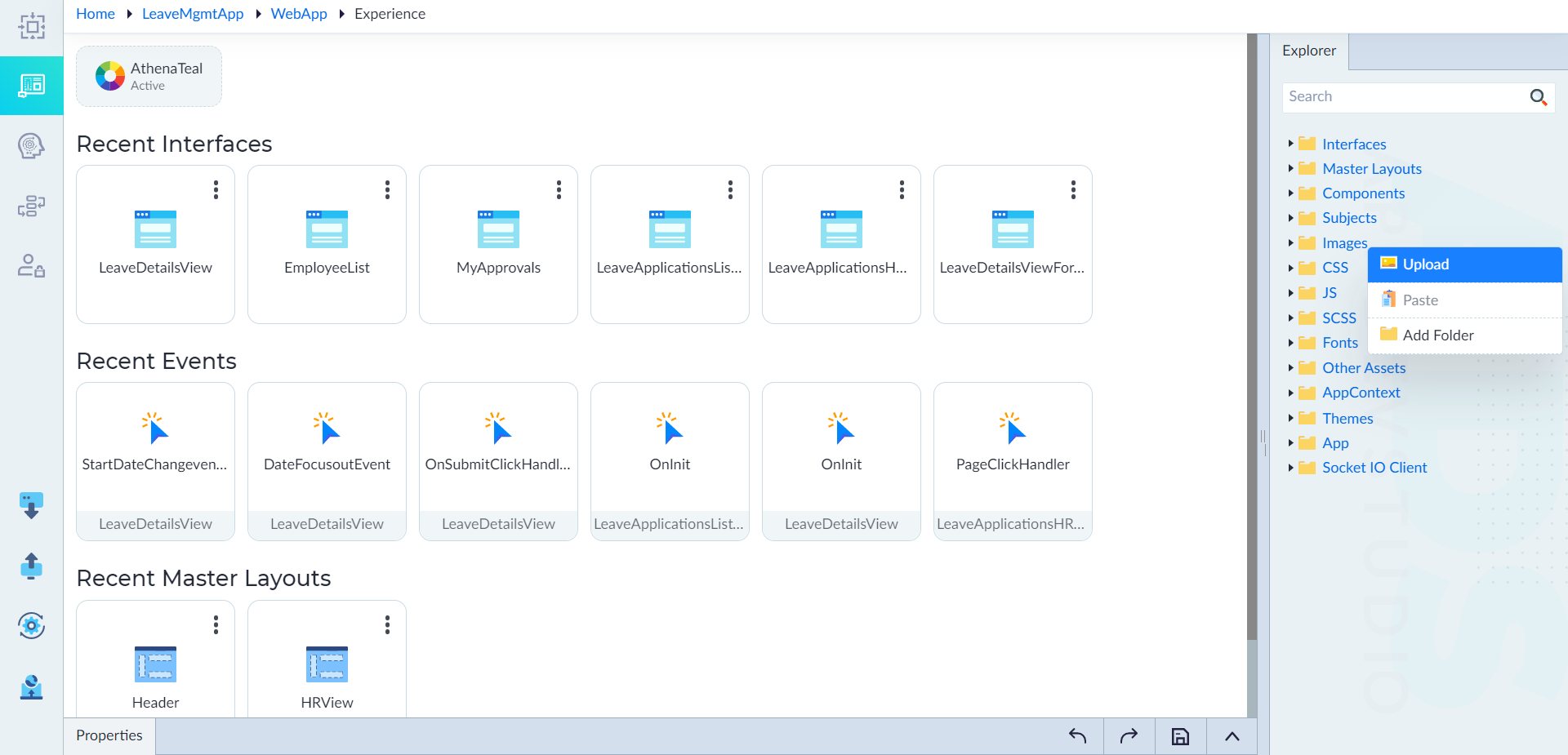Open the Properties tab

109,735
